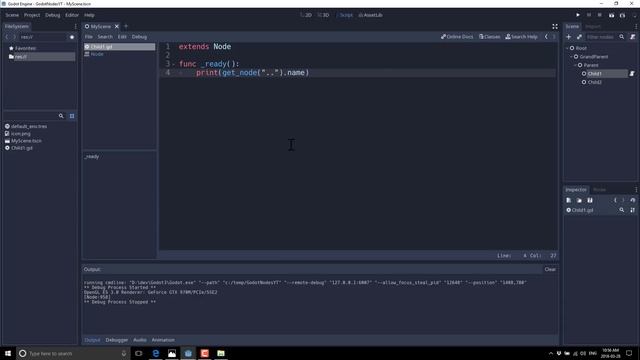Image resolution: width=640 pixels, height=360 pixels.
Task: Switch to the Node tab beside Inspector
Action: pyautogui.click(x=599, y=190)
